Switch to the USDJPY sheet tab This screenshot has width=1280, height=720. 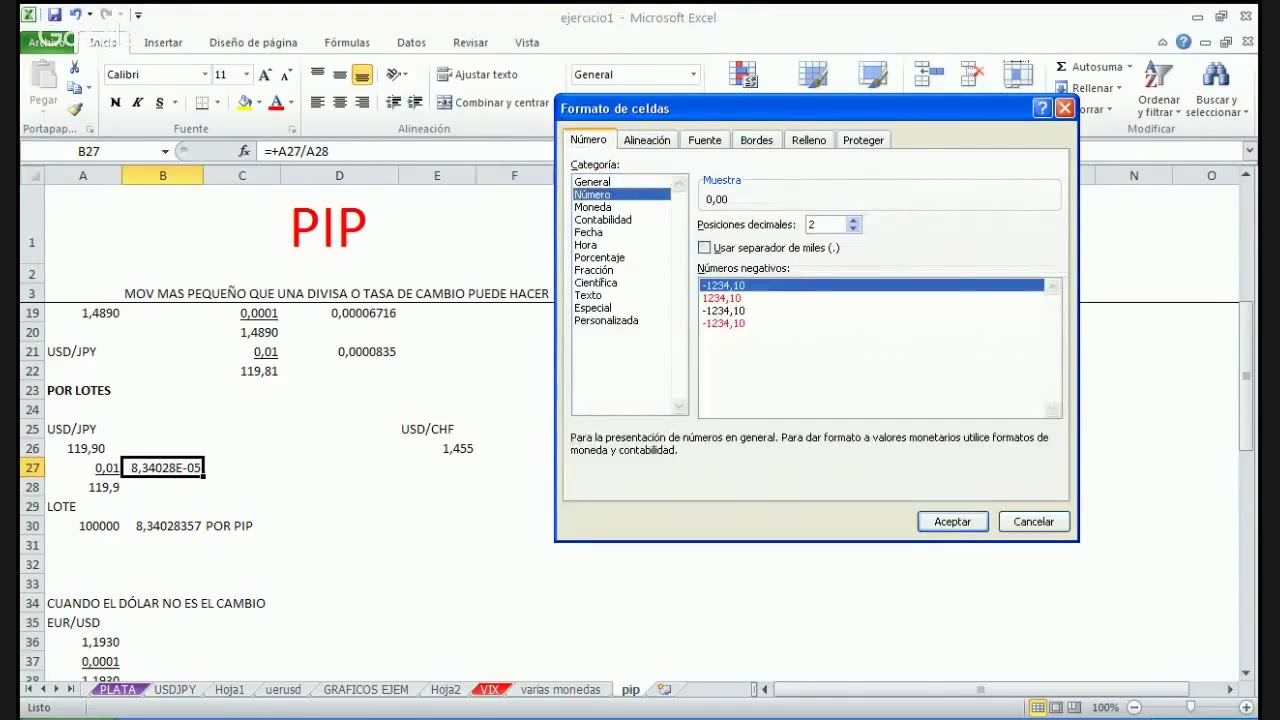click(176, 690)
